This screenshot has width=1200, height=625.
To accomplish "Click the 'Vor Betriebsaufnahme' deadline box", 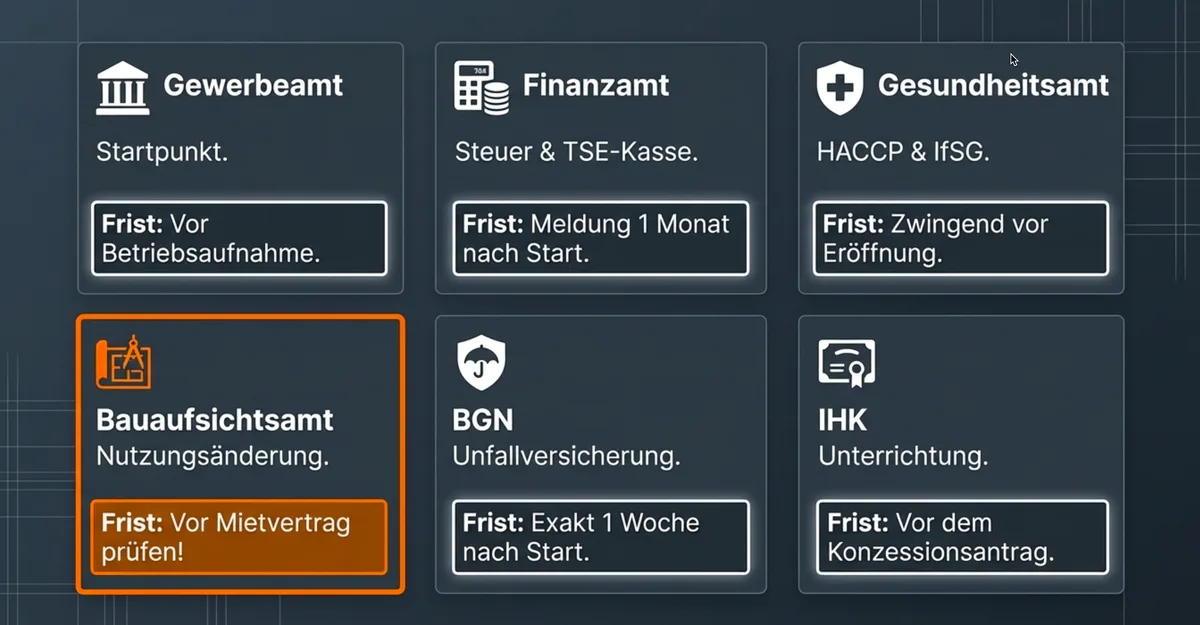I will tap(238, 239).
